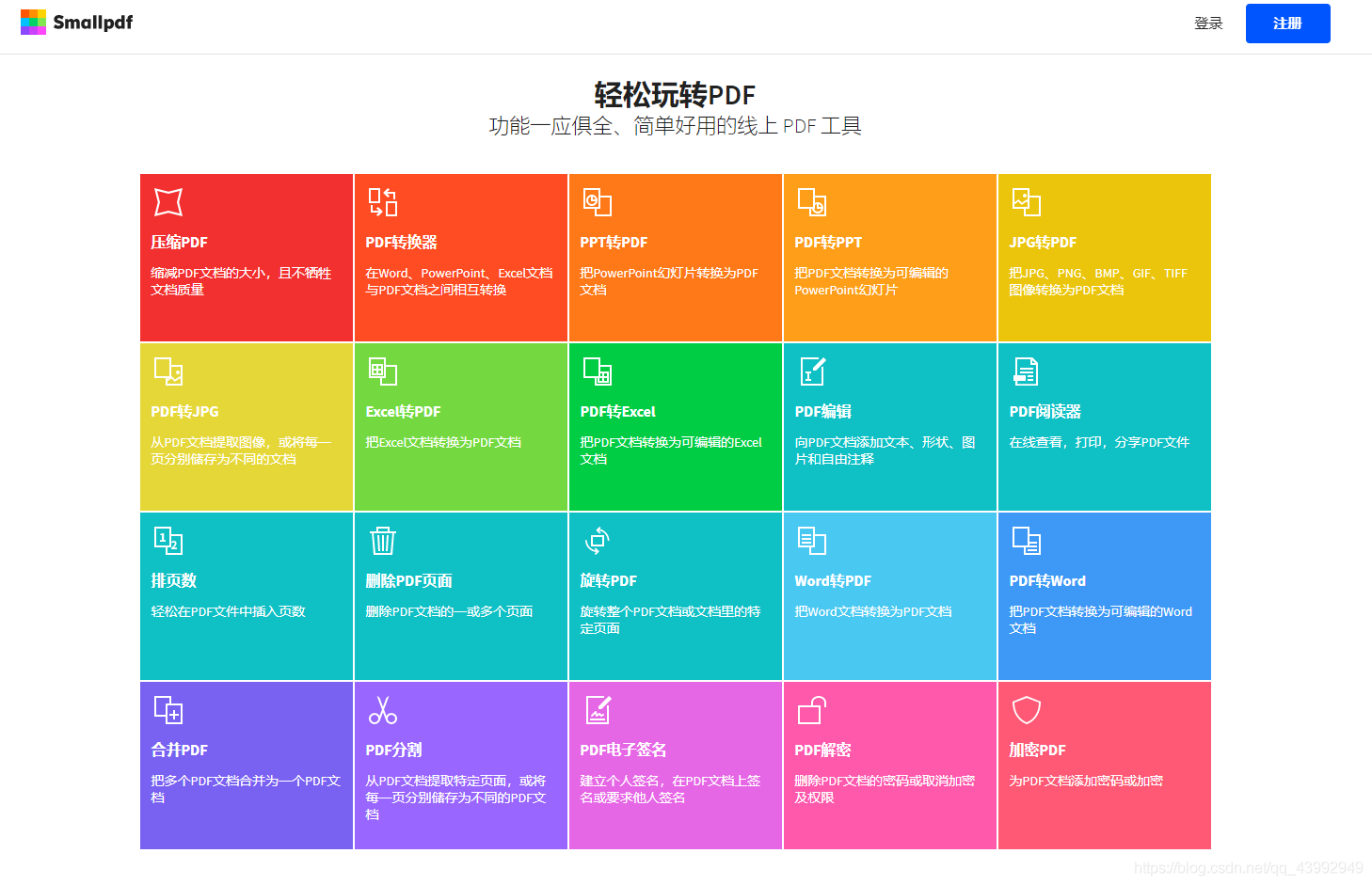Click the PDF电子签名 signature icon
The height and width of the screenshot is (885, 1372).
coord(598,710)
